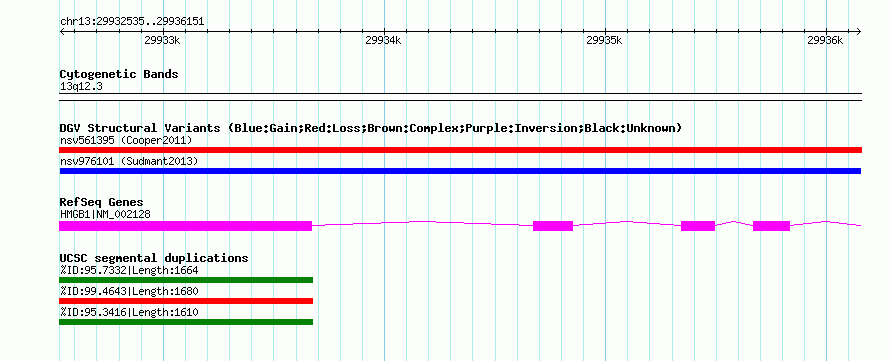Click the red bar for Length:1680 duplication
The height and width of the screenshot is (361, 890).
(186, 301)
